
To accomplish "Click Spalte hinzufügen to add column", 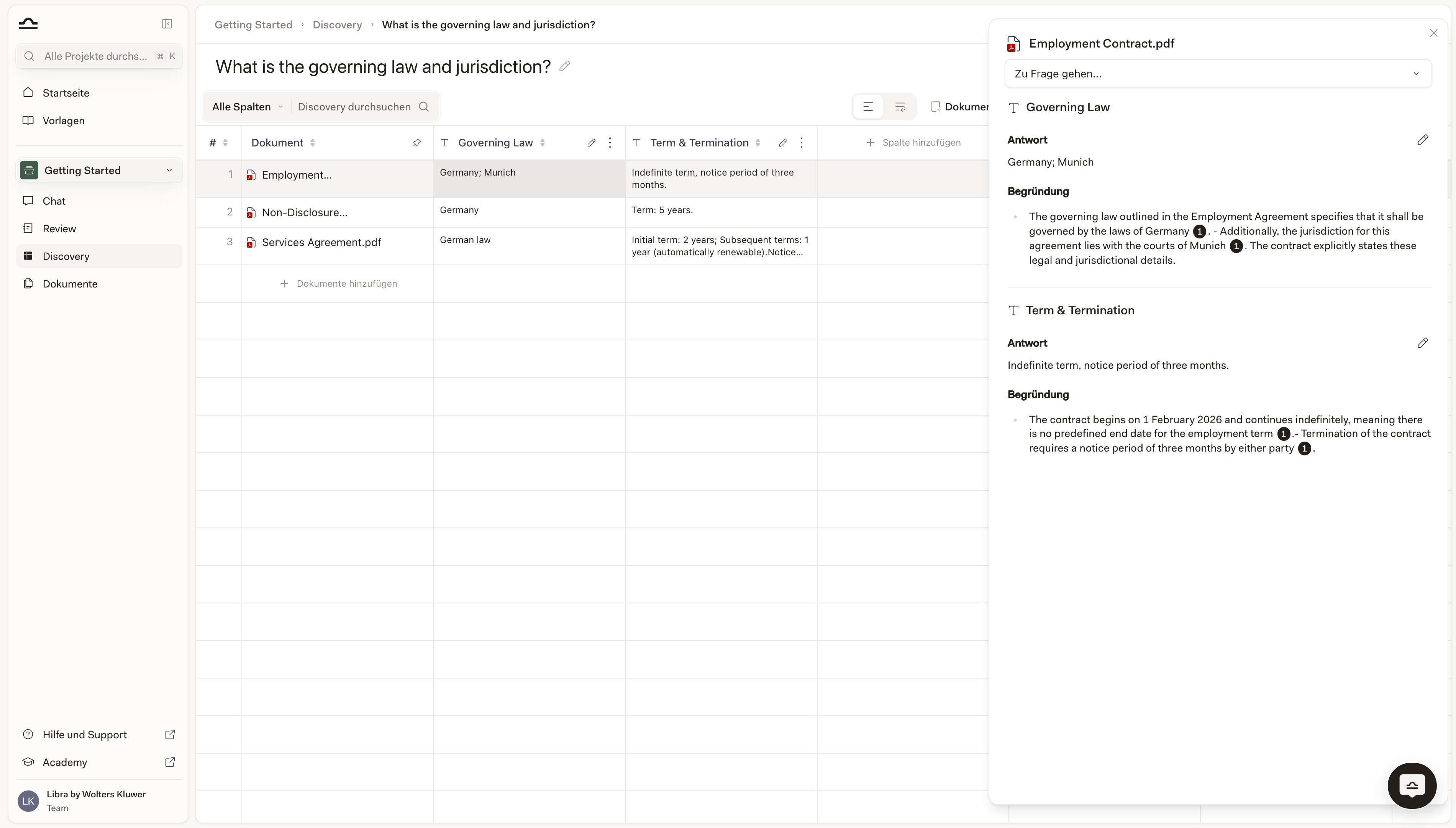I will click(913, 143).
